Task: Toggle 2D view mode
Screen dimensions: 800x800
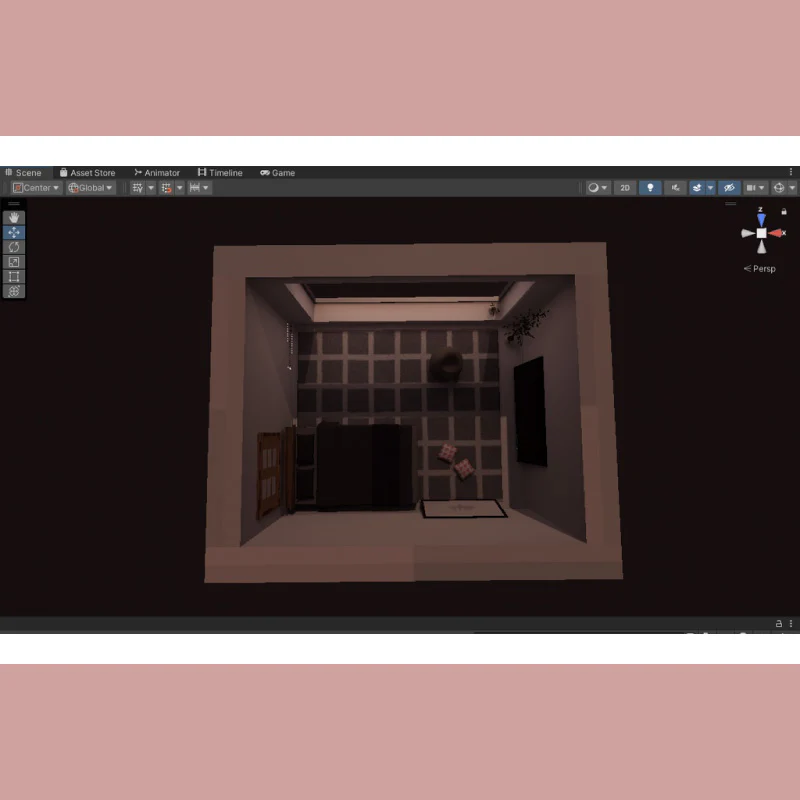Action: pos(625,188)
